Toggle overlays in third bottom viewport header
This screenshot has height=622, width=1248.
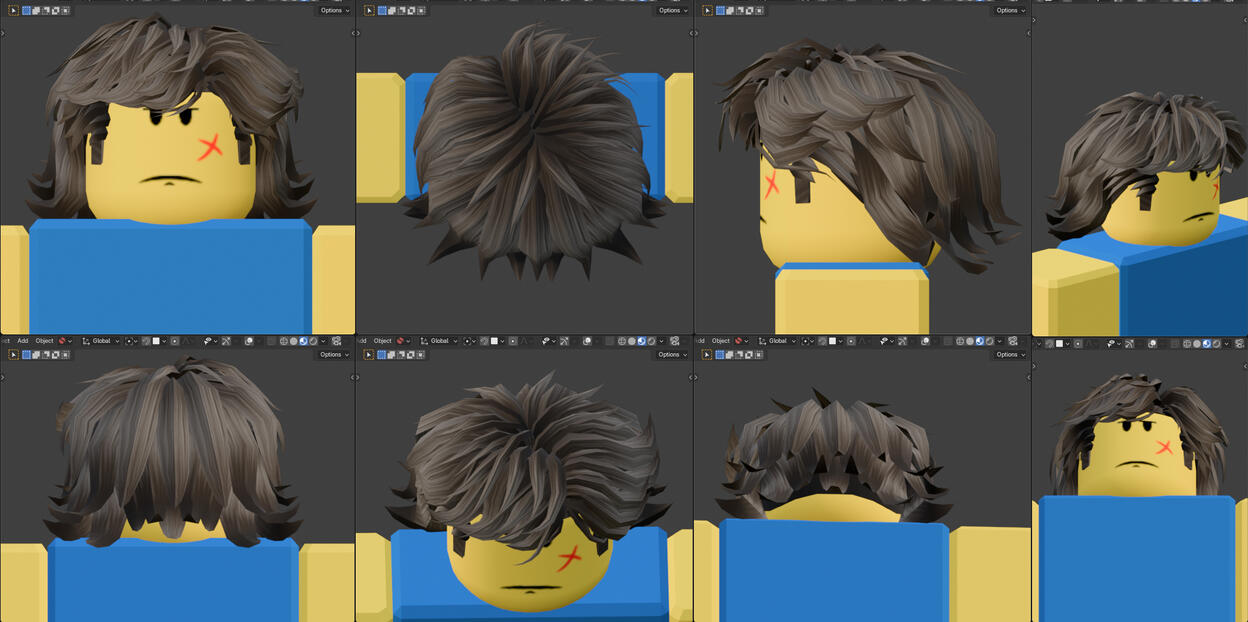926,341
